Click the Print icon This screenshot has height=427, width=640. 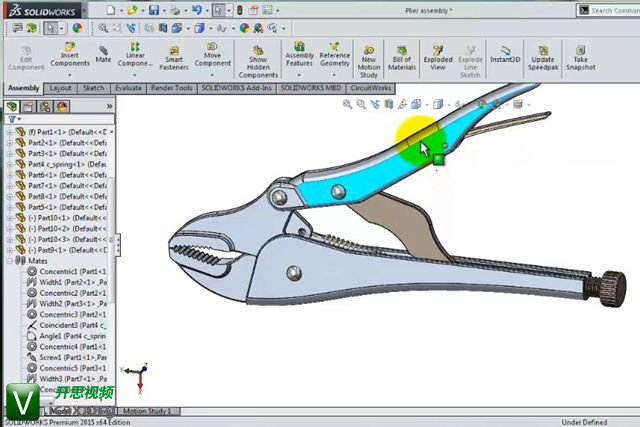tap(176, 10)
